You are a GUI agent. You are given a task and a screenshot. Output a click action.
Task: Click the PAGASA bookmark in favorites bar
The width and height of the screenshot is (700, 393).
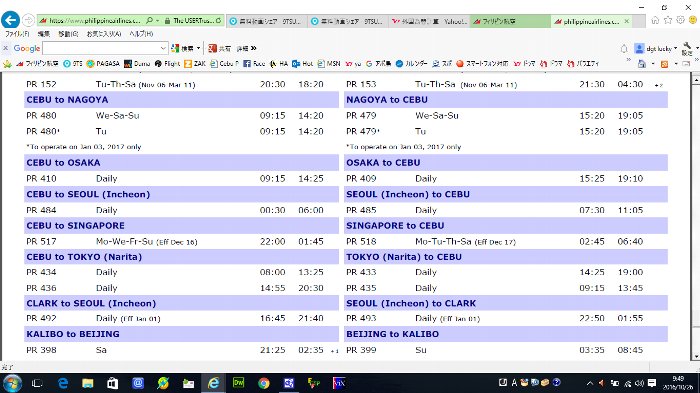point(103,64)
